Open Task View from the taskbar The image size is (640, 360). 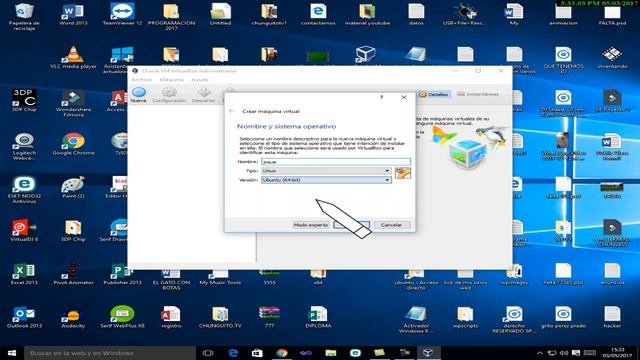208,353
